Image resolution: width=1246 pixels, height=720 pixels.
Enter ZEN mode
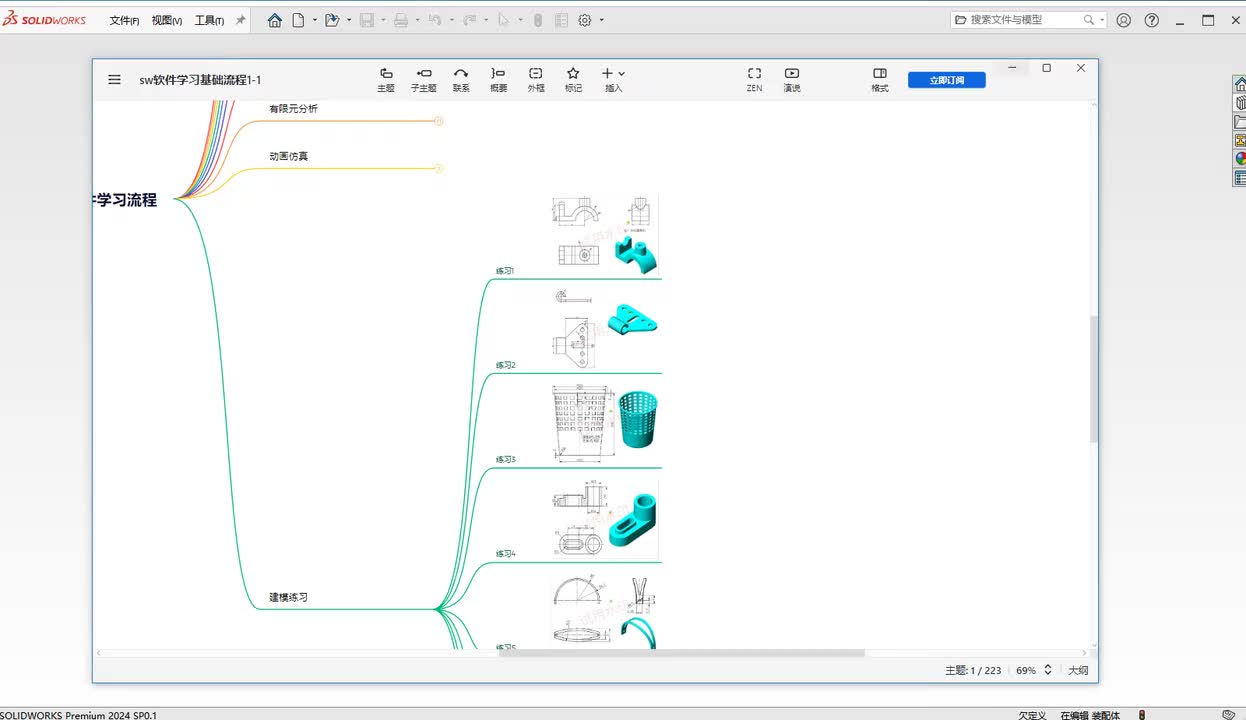click(x=754, y=79)
